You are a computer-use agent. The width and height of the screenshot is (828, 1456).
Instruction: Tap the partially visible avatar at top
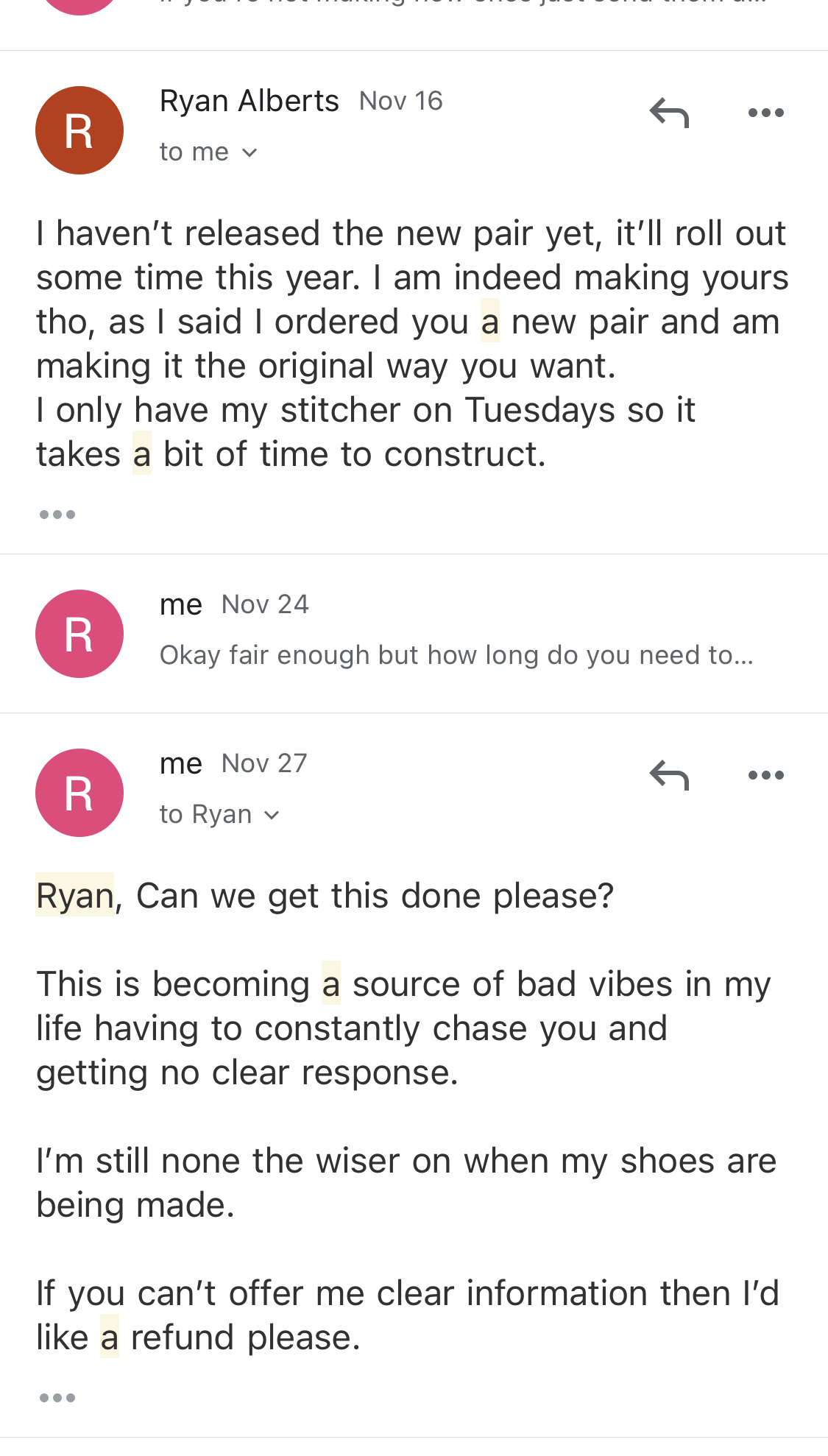coord(79,7)
